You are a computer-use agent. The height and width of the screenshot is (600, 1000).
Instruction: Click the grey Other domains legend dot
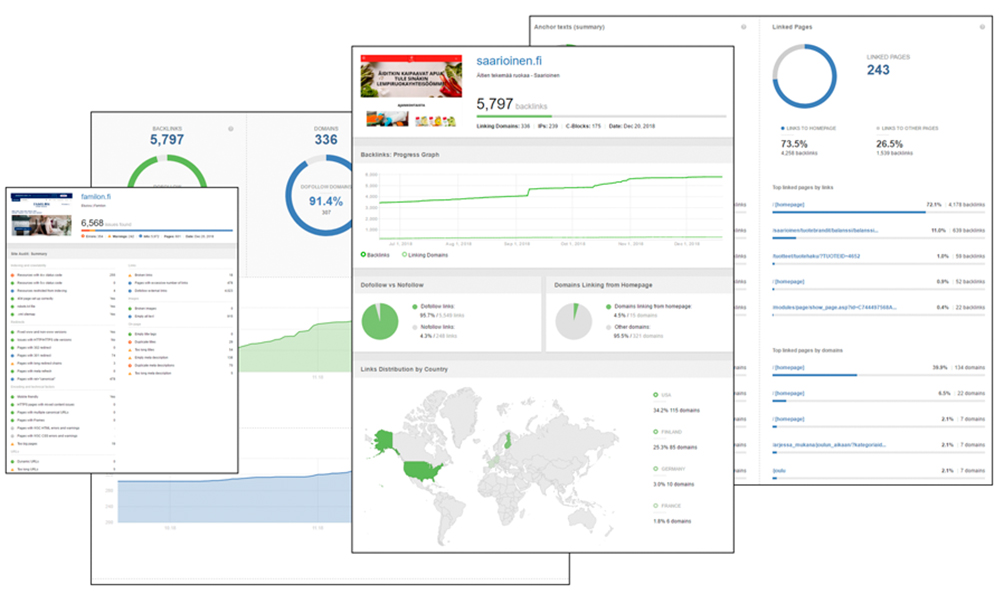609,327
